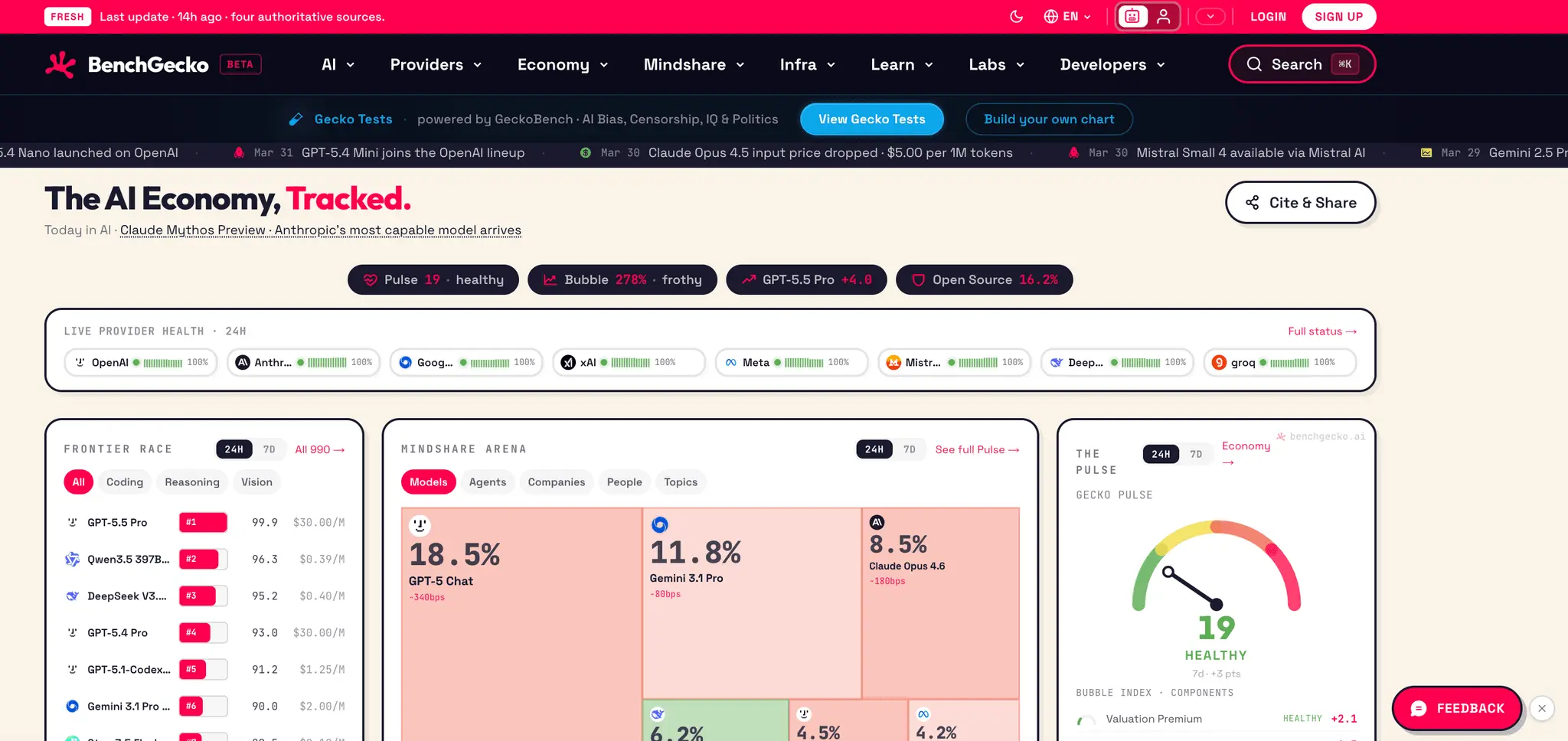This screenshot has height=741, width=1568.
Task: Select the Coding tab in Frontier Race
Action: [125, 482]
